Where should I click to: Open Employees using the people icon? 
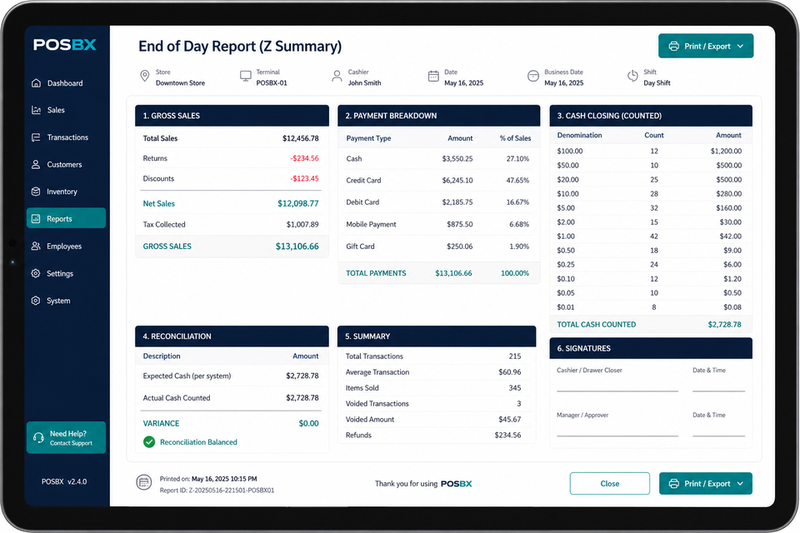[x=36, y=246]
